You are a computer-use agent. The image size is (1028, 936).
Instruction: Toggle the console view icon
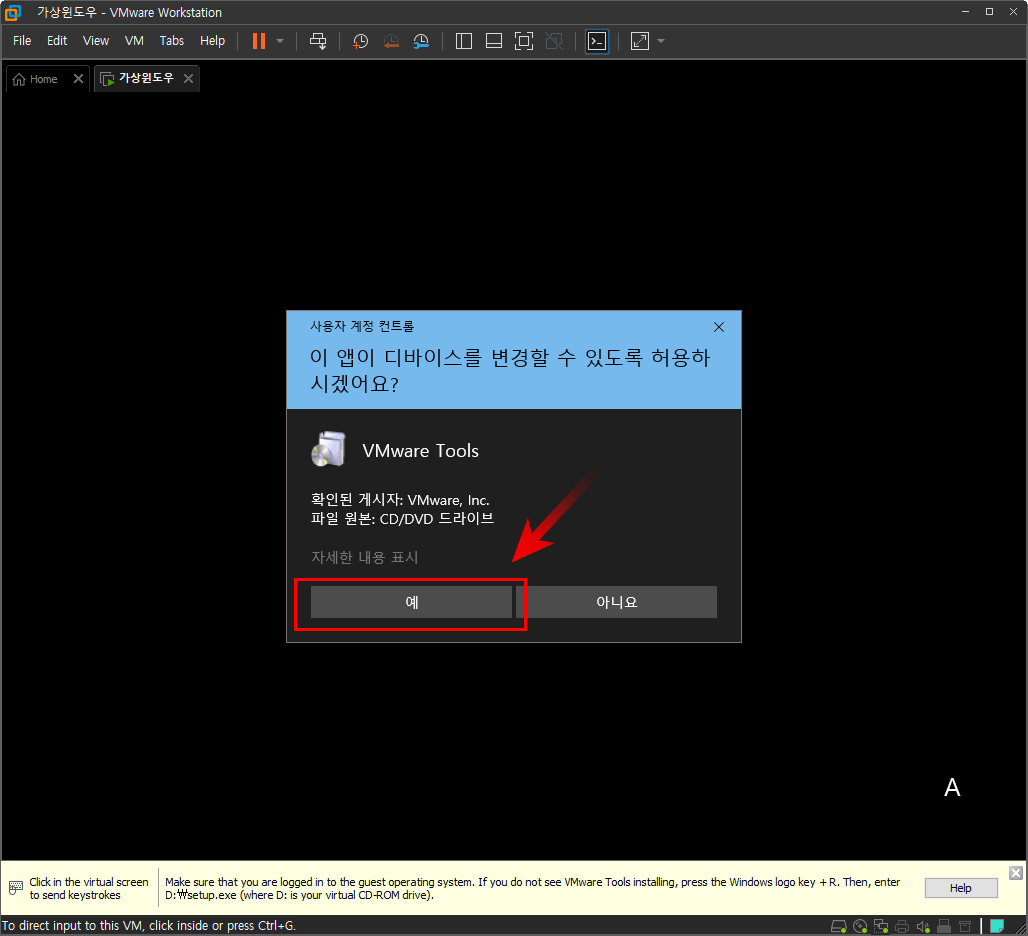(x=597, y=41)
